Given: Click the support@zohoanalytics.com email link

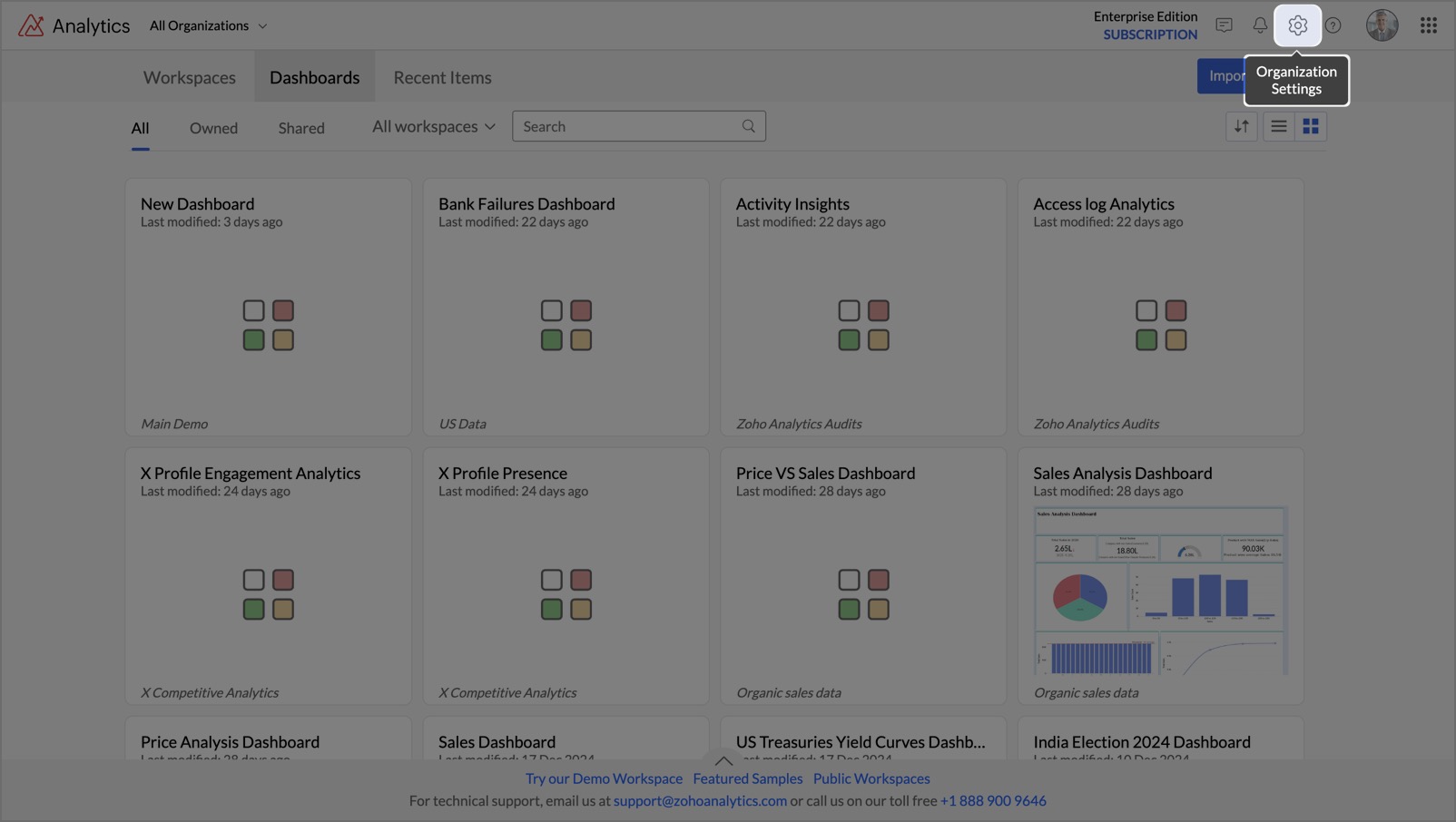Looking at the screenshot, I should tap(700, 800).
